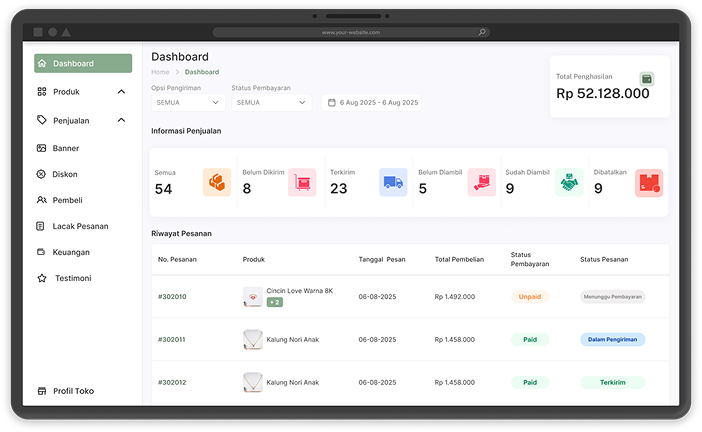This screenshot has width=702, height=432.
Task: Click the search icon in browser address bar
Action: [482, 32]
